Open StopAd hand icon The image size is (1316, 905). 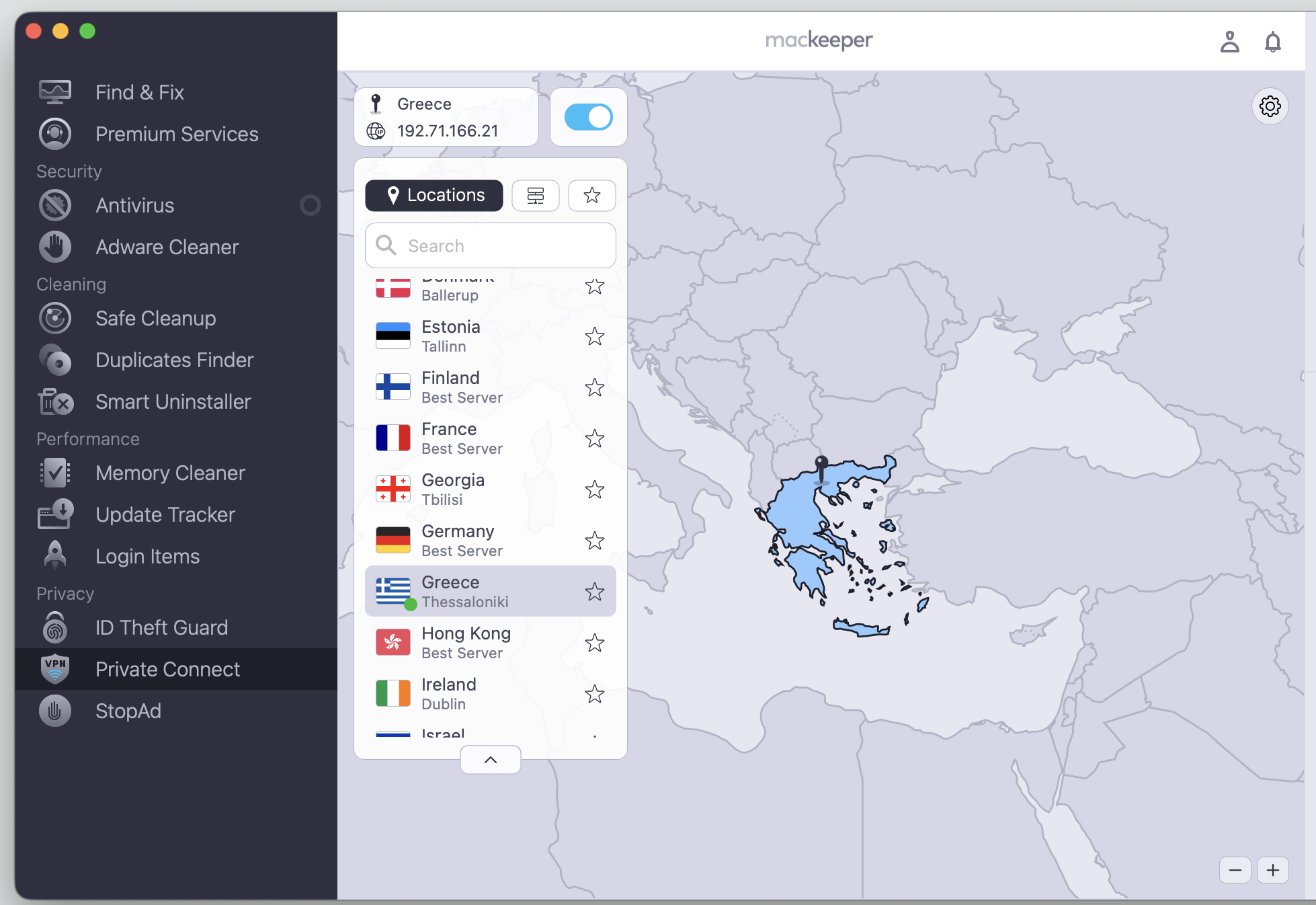coord(55,711)
